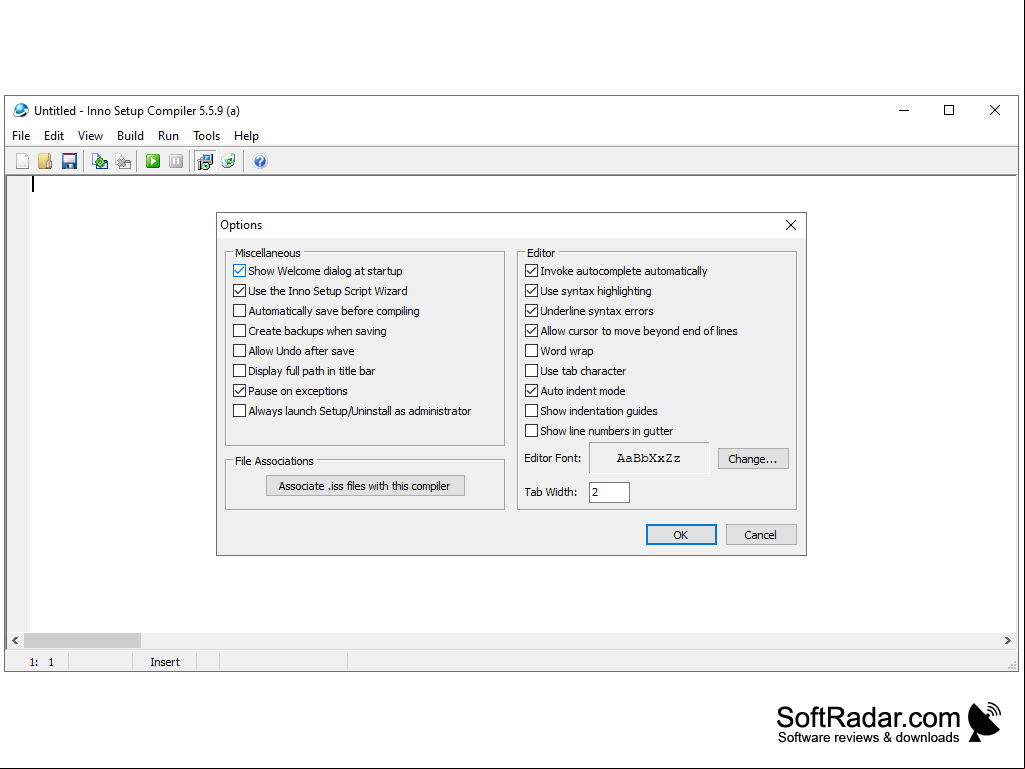Click the Pause toolbar icon
This screenshot has height=769, width=1025.
pos(176,162)
